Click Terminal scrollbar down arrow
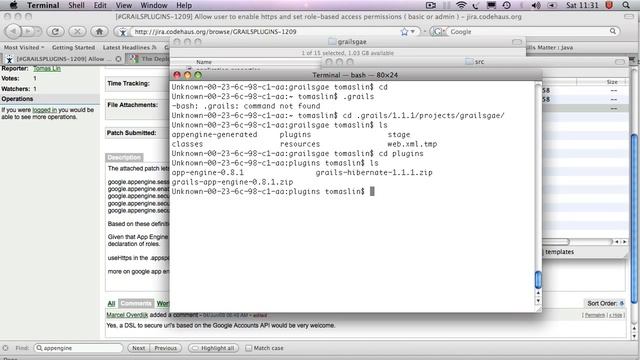The width and height of the screenshot is (640, 360). tap(538, 300)
